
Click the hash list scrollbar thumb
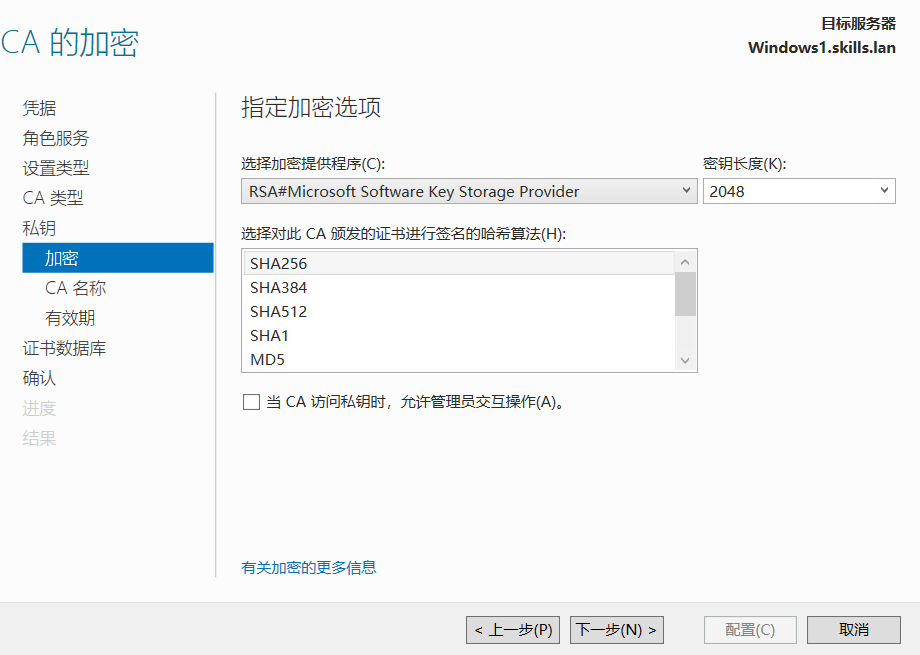pyautogui.click(x=685, y=294)
